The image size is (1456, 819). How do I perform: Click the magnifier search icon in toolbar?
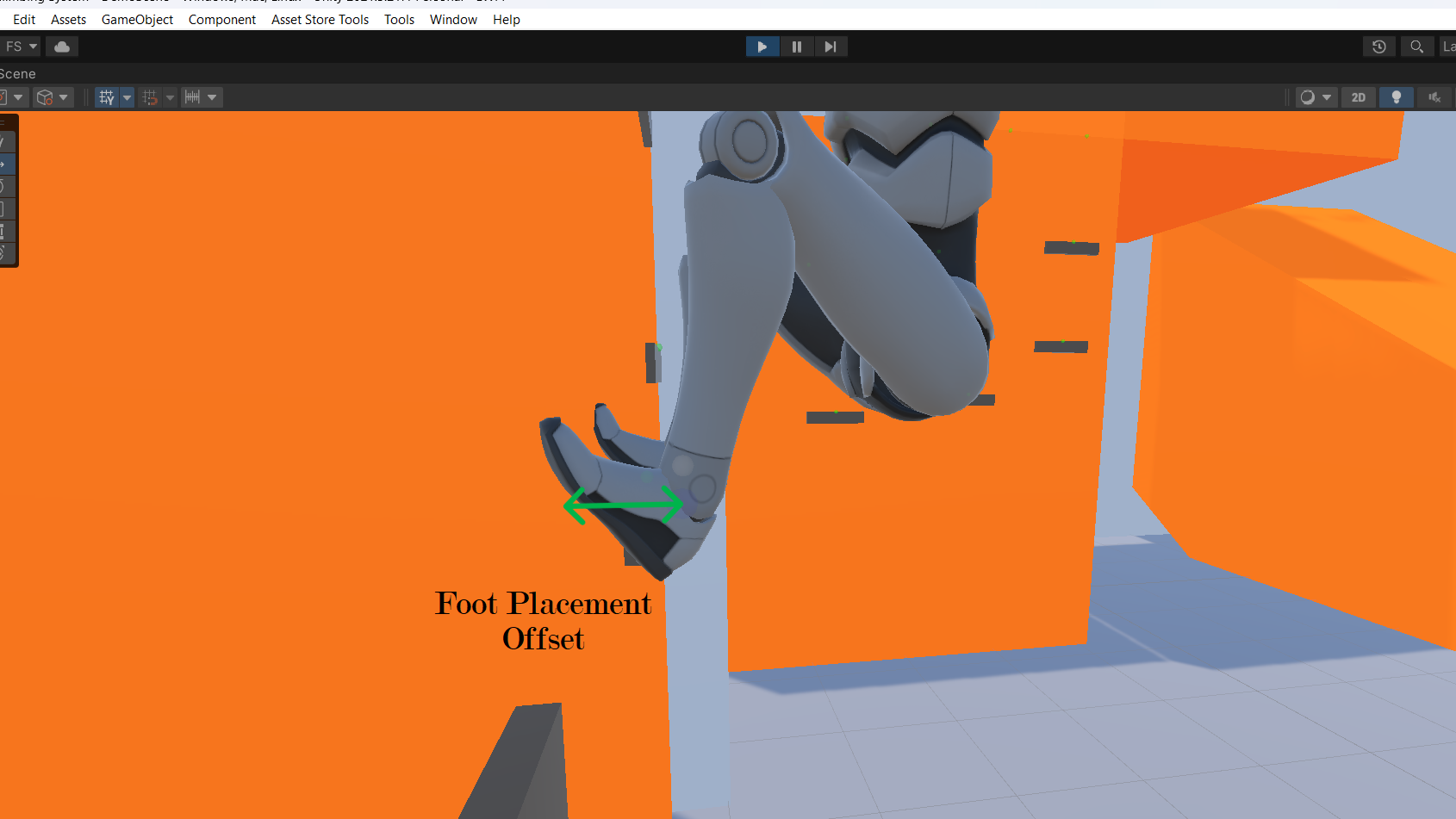[x=1416, y=47]
